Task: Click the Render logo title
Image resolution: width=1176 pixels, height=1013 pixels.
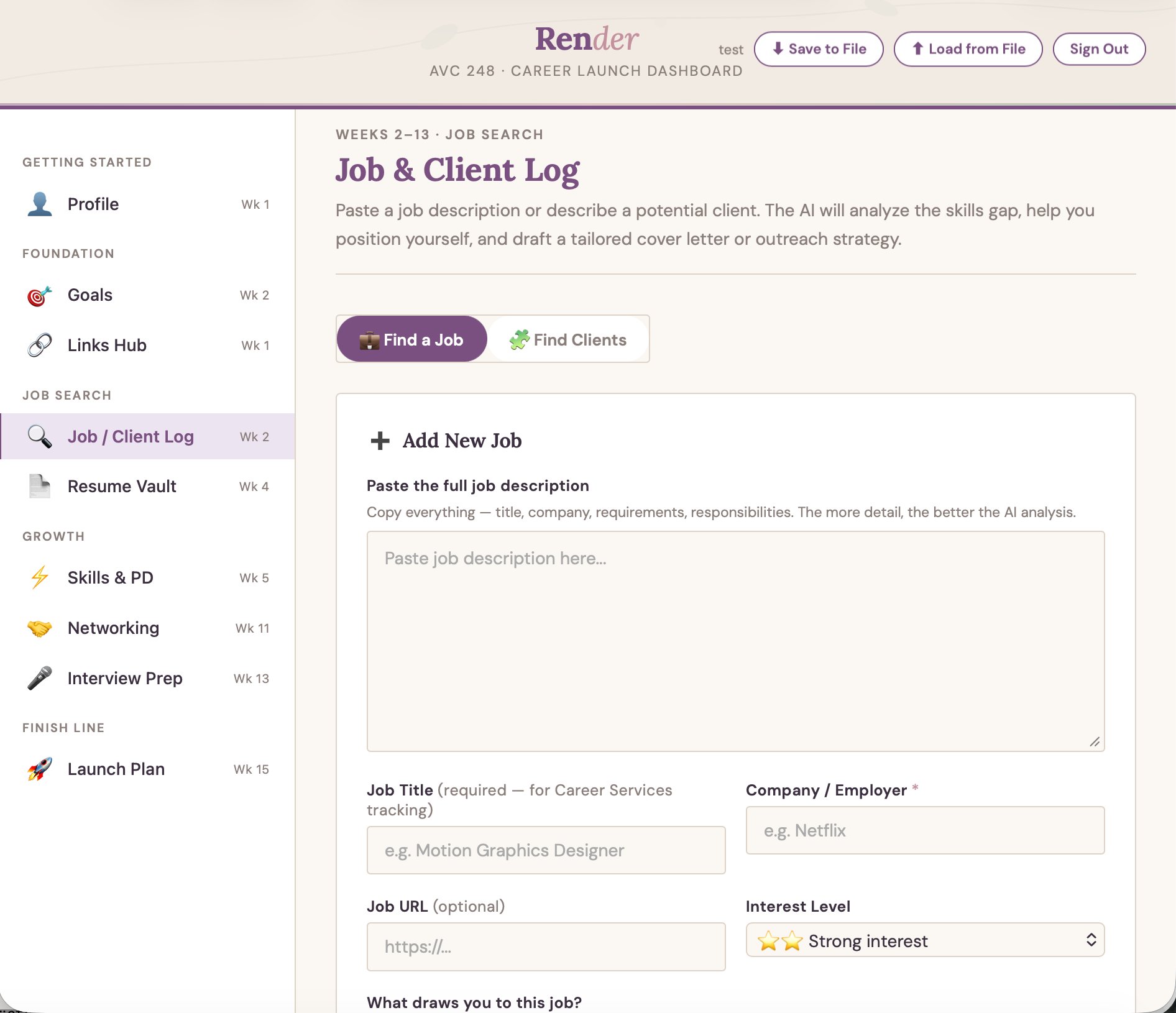Action: tap(587, 39)
